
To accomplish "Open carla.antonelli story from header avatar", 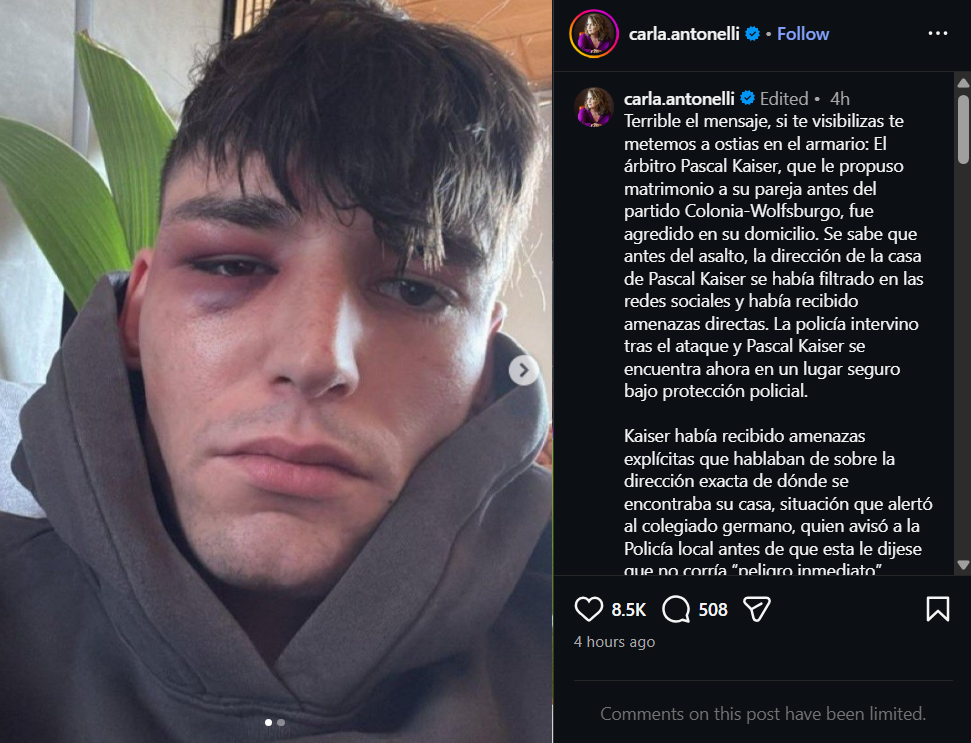I will (594, 34).
